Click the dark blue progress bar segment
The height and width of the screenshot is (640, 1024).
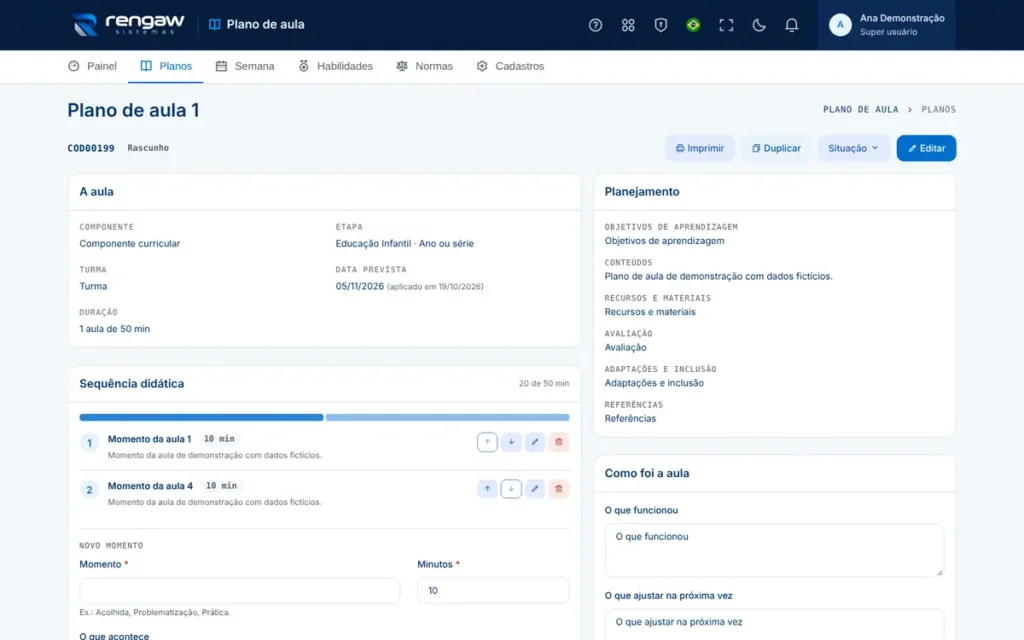pyautogui.click(x=201, y=417)
